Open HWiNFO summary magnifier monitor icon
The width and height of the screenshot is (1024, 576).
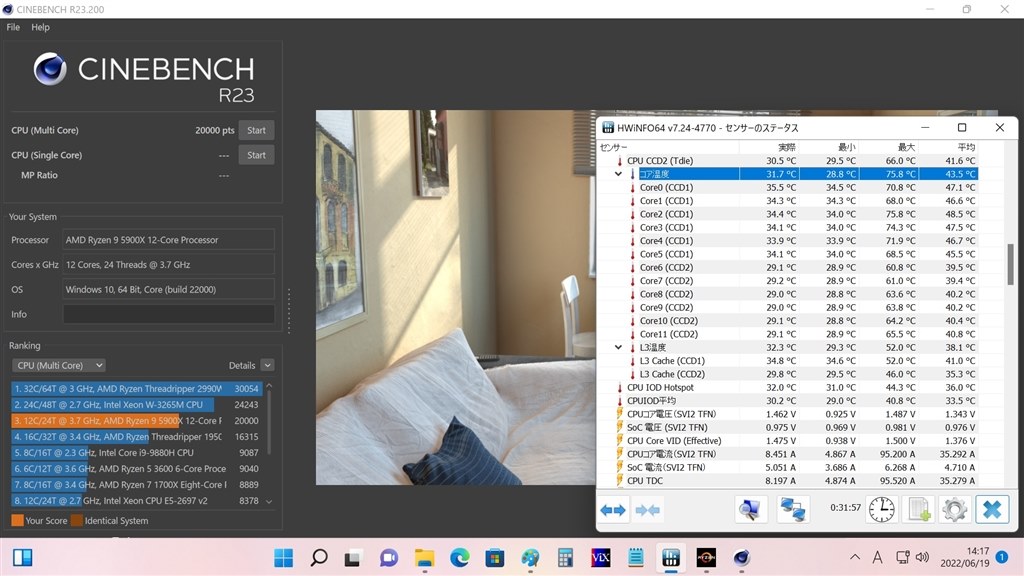click(x=750, y=509)
